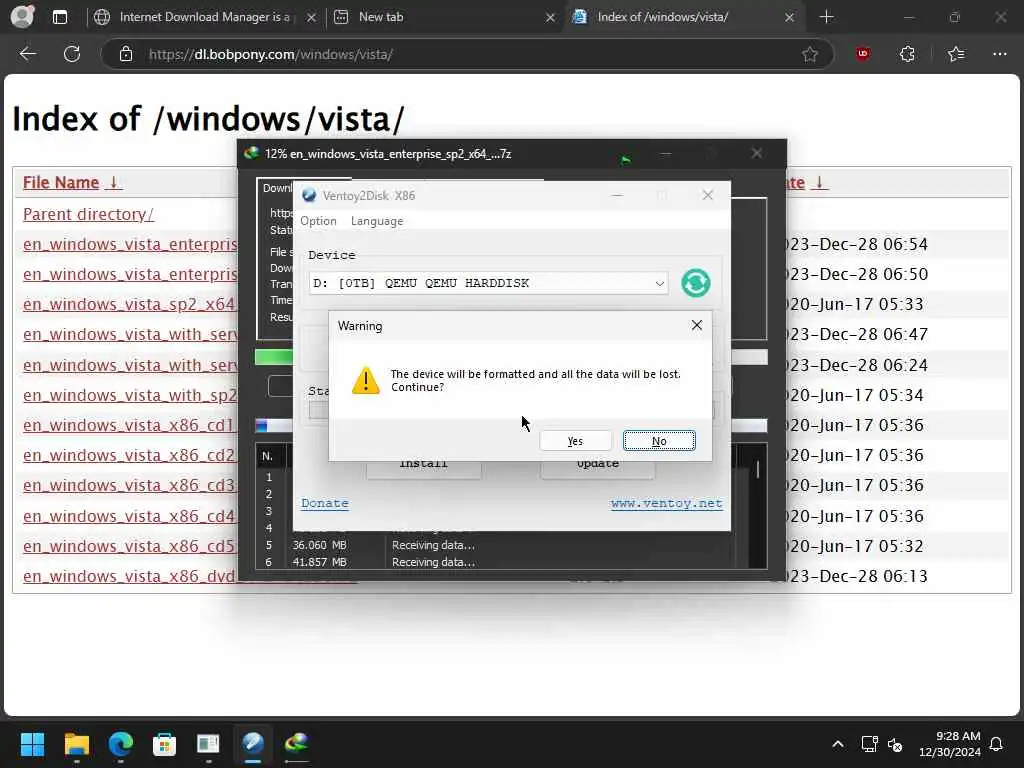Open browser Settings and more menu

pyautogui.click(x=999, y=54)
